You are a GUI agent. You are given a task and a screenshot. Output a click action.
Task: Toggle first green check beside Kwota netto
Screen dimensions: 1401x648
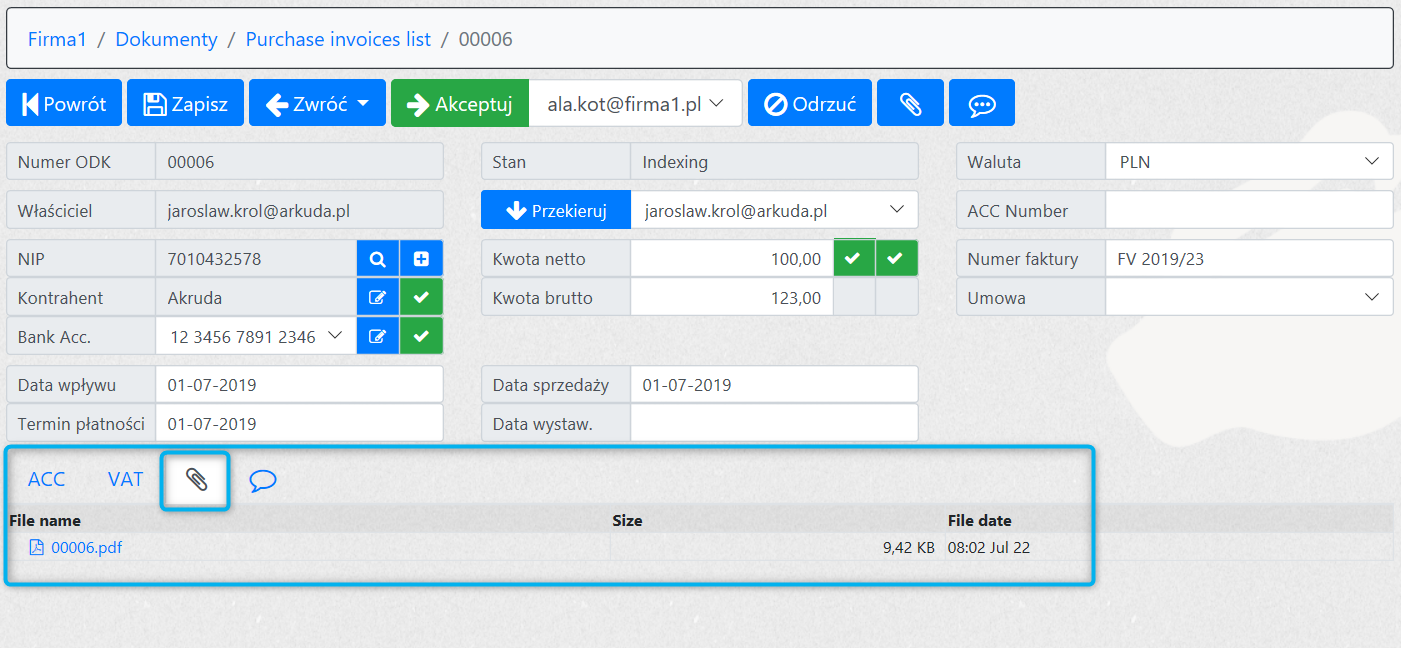[x=854, y=259]
